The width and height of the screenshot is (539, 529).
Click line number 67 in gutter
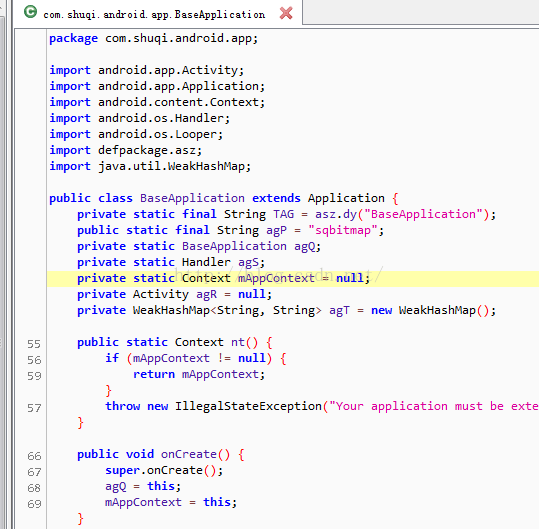(34, 472)
